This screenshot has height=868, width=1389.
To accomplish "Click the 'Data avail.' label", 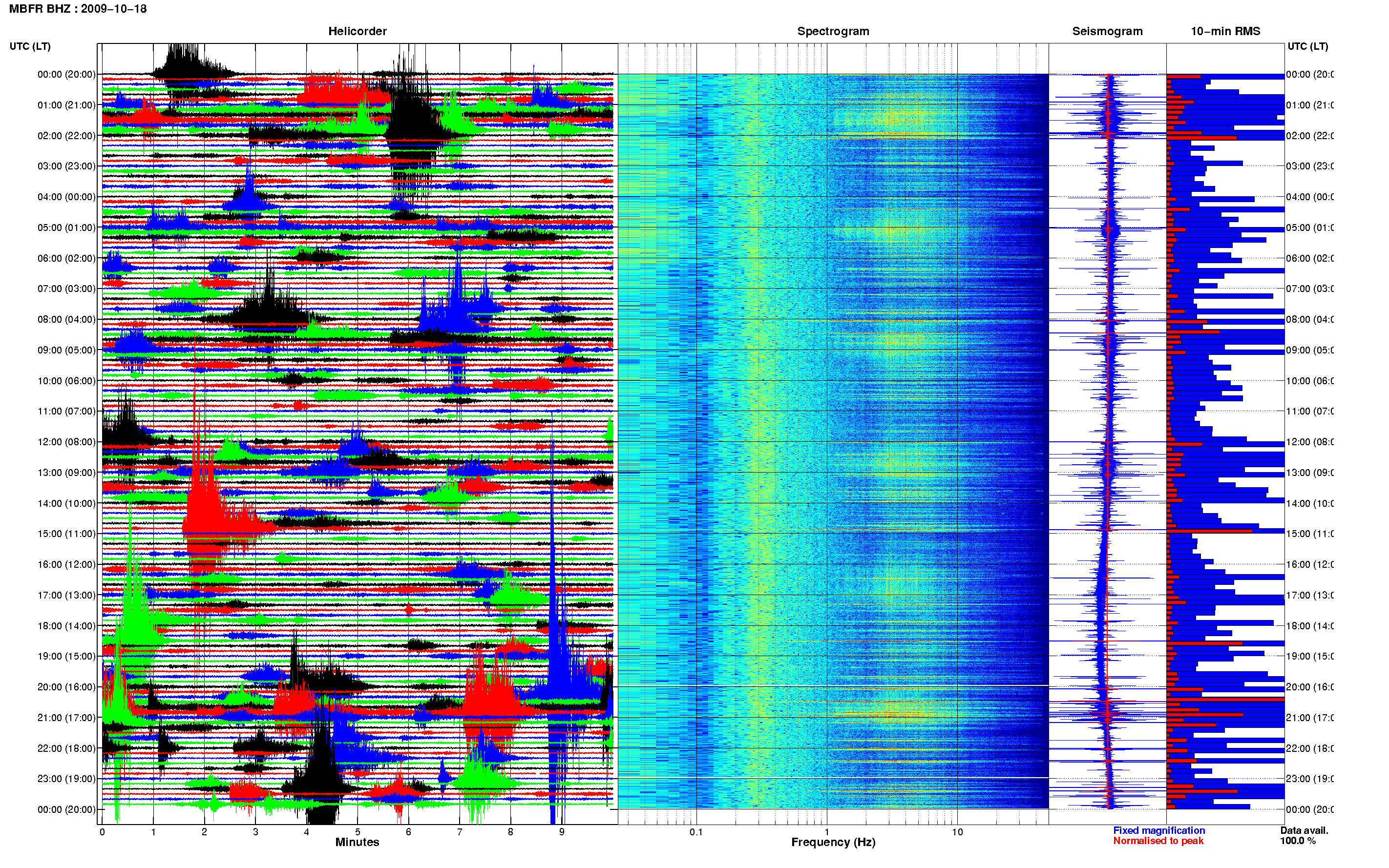I will click(x=1304, y=830).
